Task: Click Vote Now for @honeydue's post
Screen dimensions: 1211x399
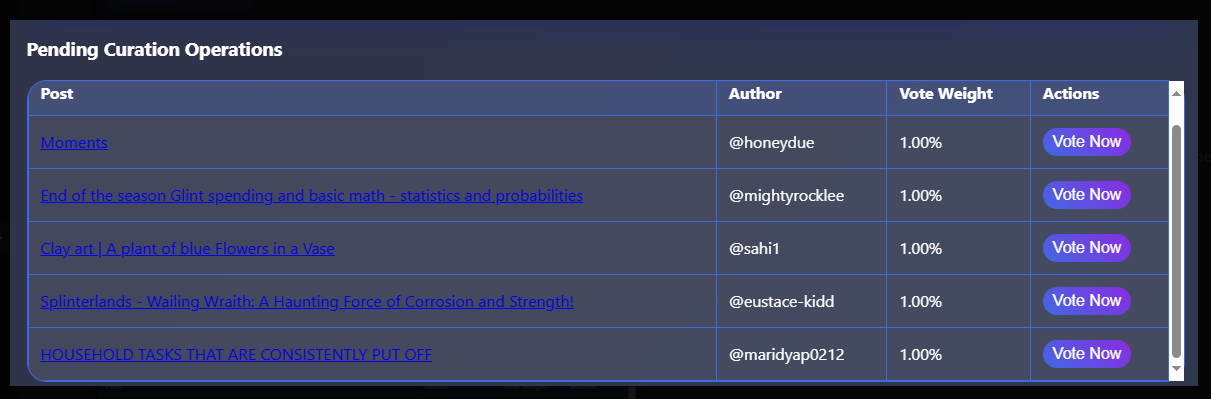Action: coord(1087,142)
